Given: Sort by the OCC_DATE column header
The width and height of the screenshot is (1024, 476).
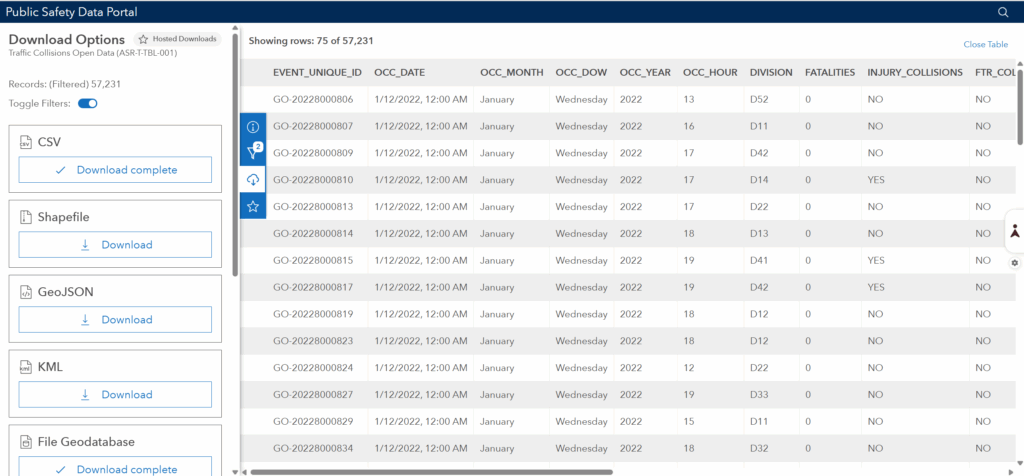Looking at the screenshot, I should 400,73.
